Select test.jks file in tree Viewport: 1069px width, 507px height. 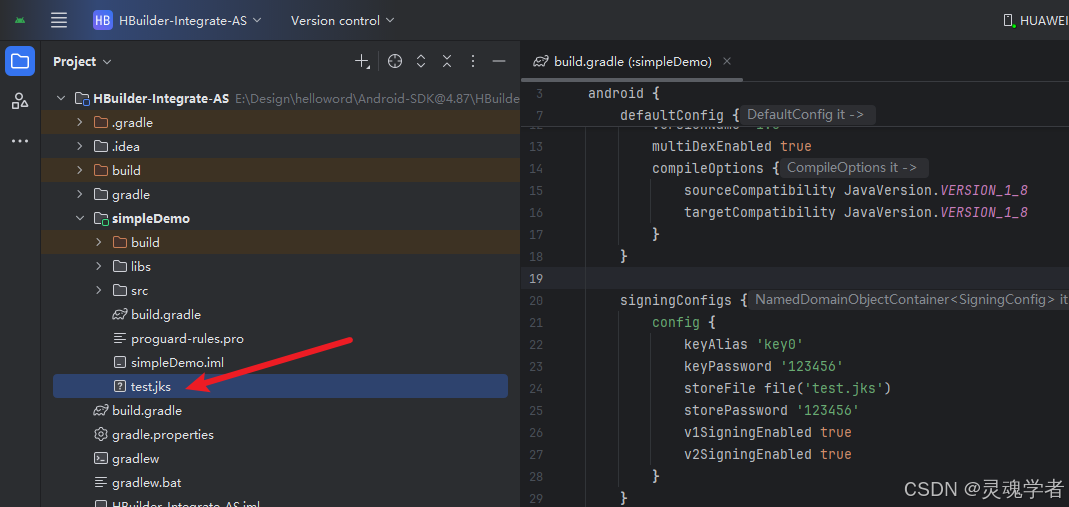click(280, 386)
